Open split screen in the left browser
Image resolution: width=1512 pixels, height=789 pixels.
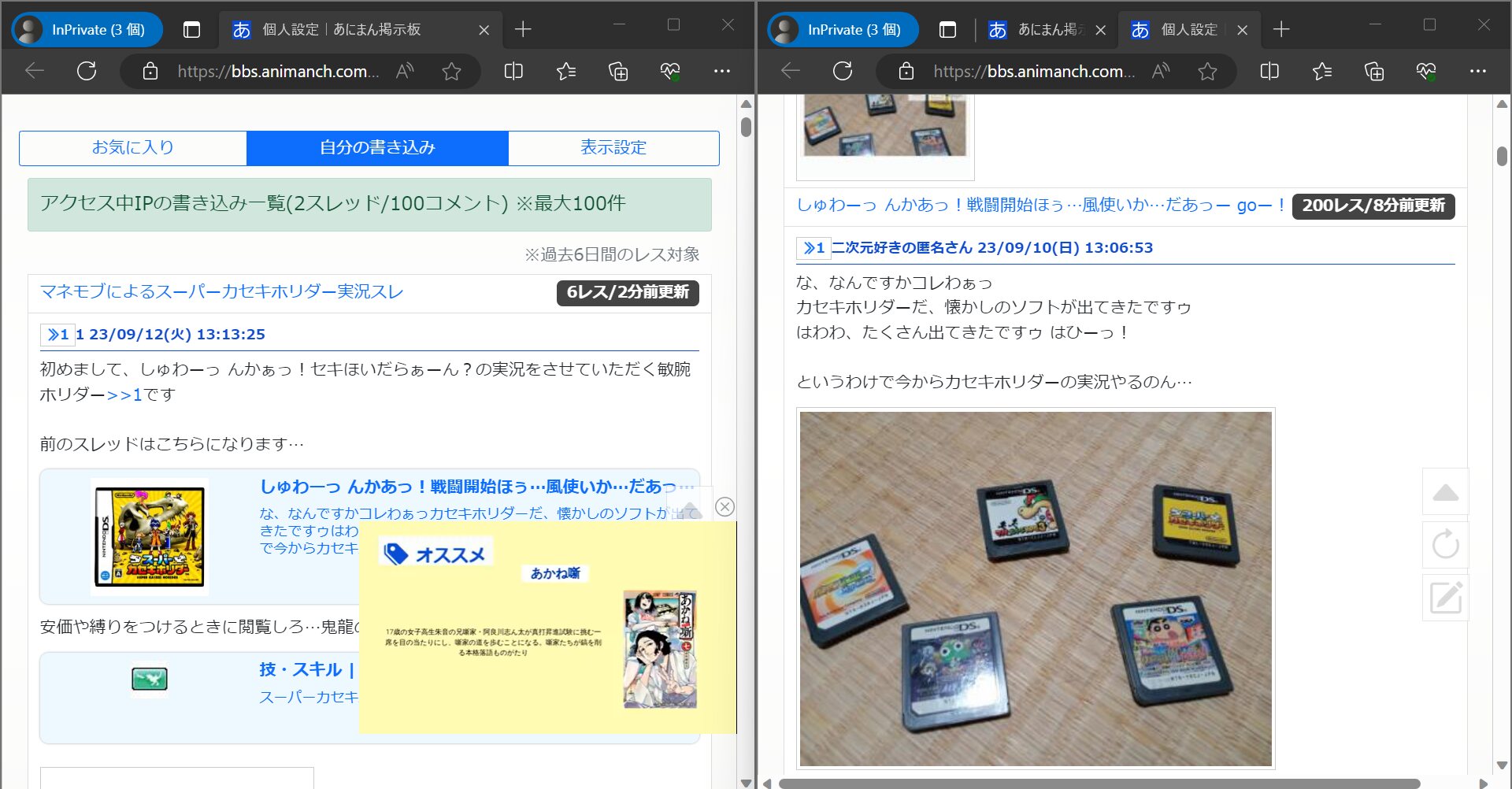tap(513, 72)
